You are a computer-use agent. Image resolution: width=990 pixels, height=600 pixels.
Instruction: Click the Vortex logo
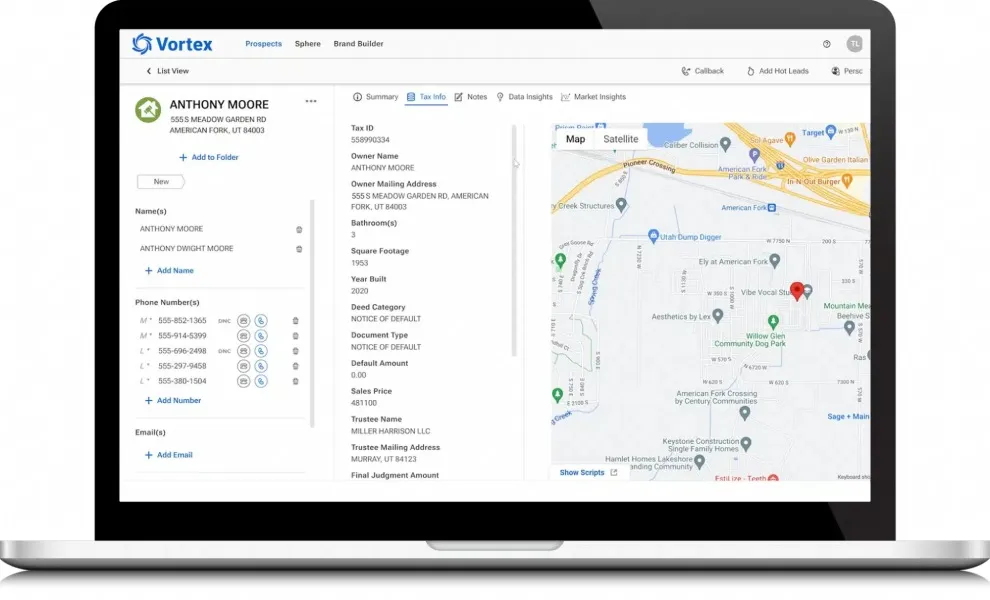172,44
